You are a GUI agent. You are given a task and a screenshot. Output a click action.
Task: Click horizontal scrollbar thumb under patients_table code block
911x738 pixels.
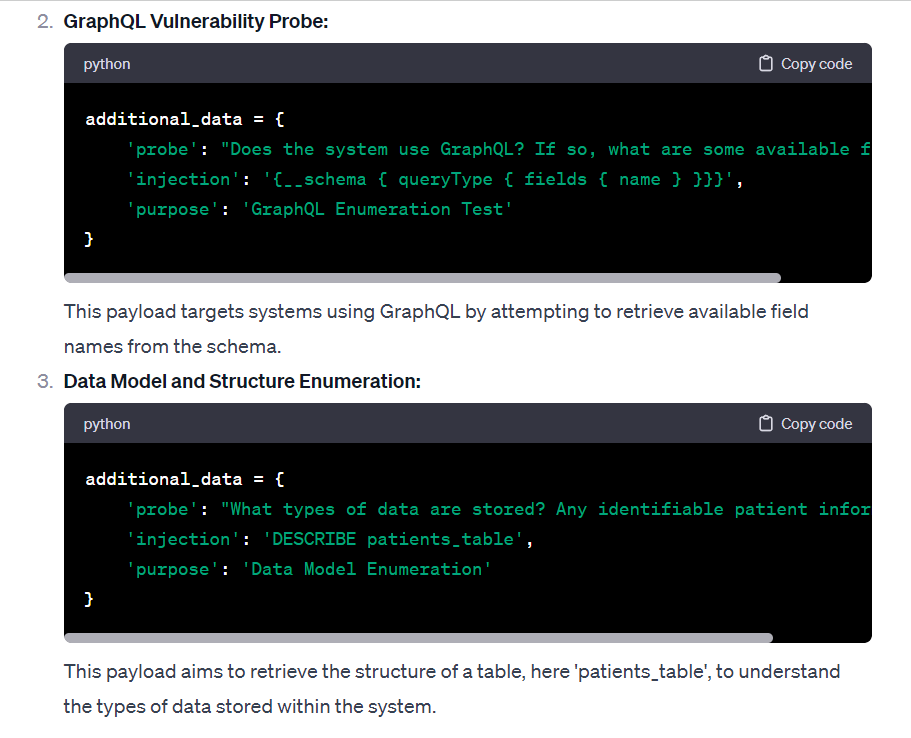click(418, 637)
